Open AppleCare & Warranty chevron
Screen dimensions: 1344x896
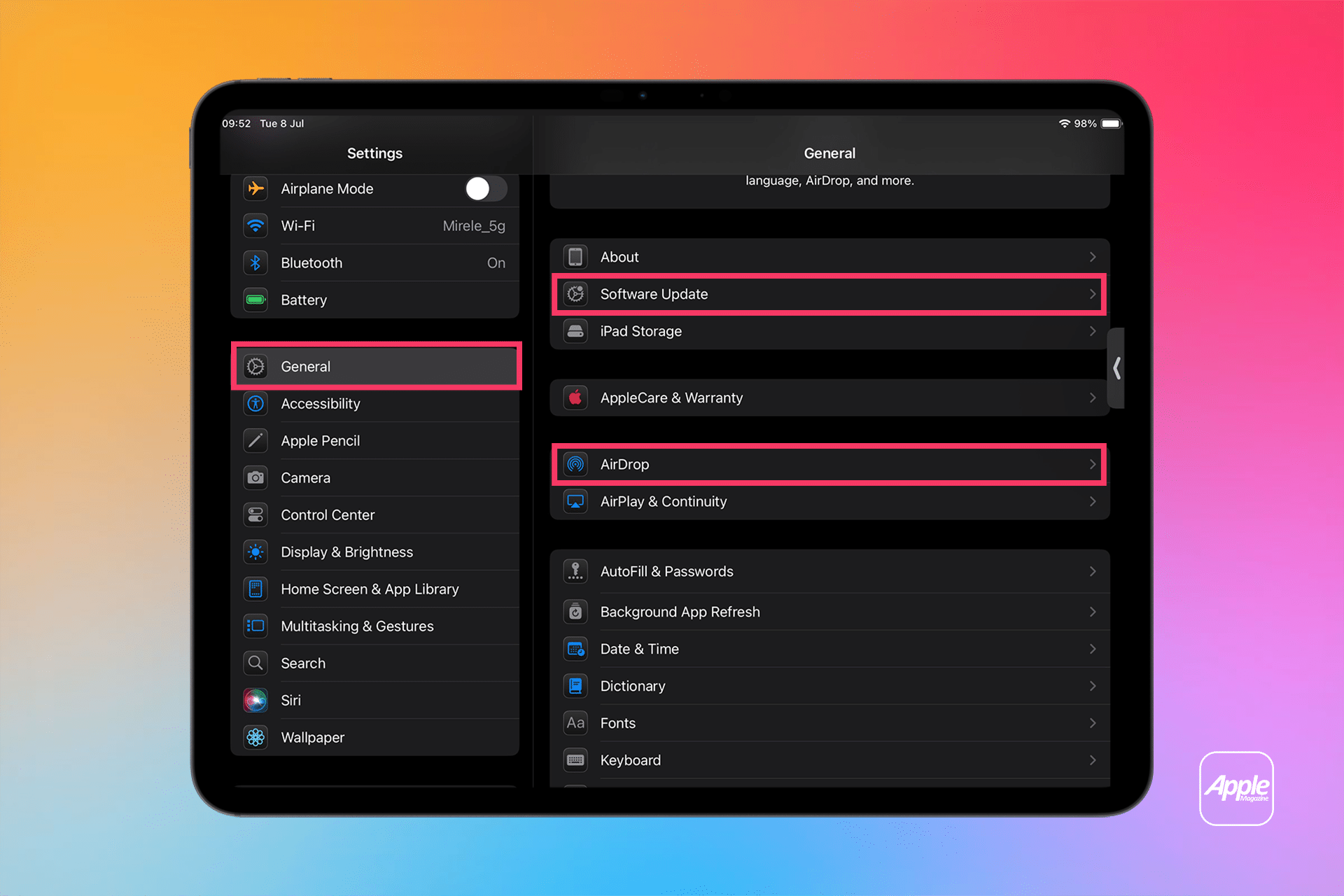[x=1093, y=398]
